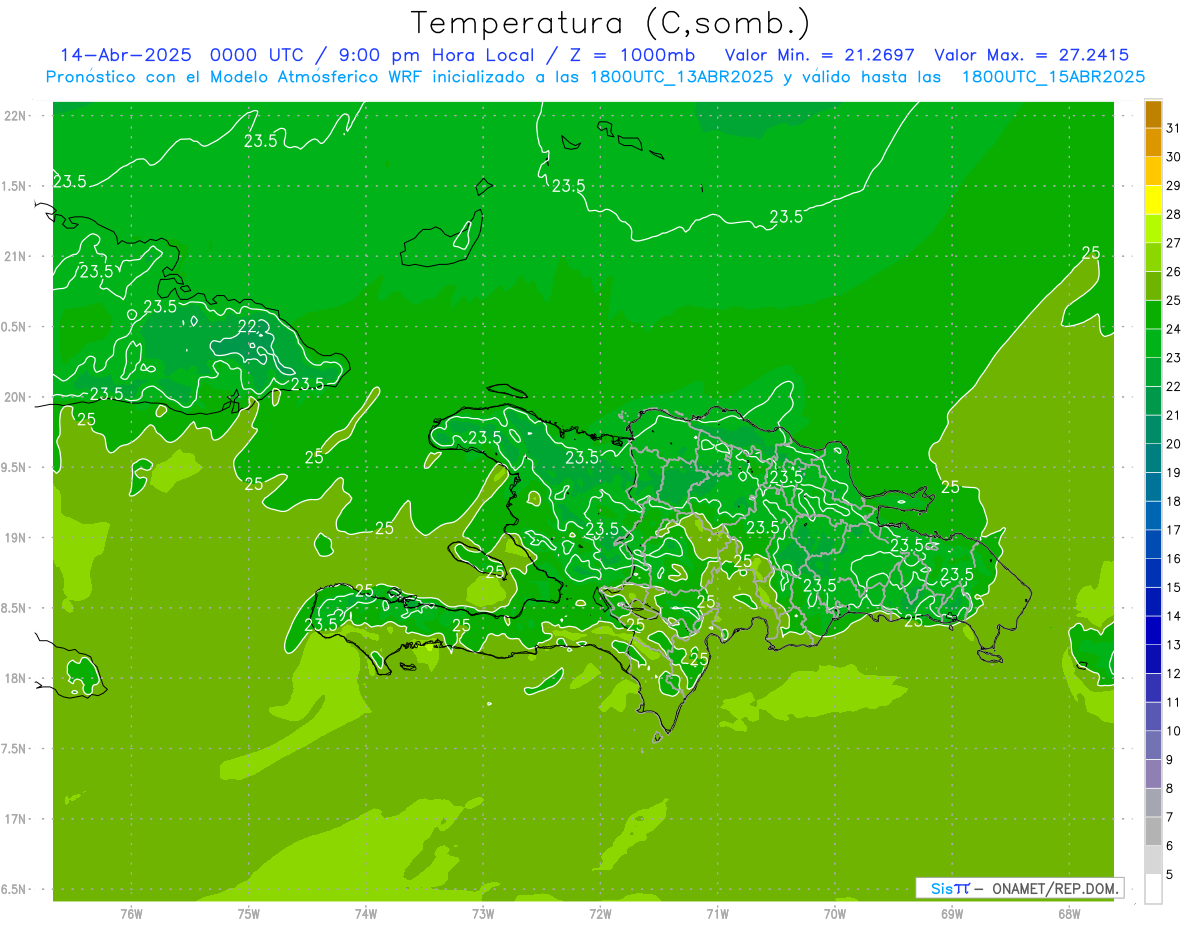Viewport: 1200px width, 927px height.
Task: Click the '73W' longitude axis label
Action: coord(483,913)
